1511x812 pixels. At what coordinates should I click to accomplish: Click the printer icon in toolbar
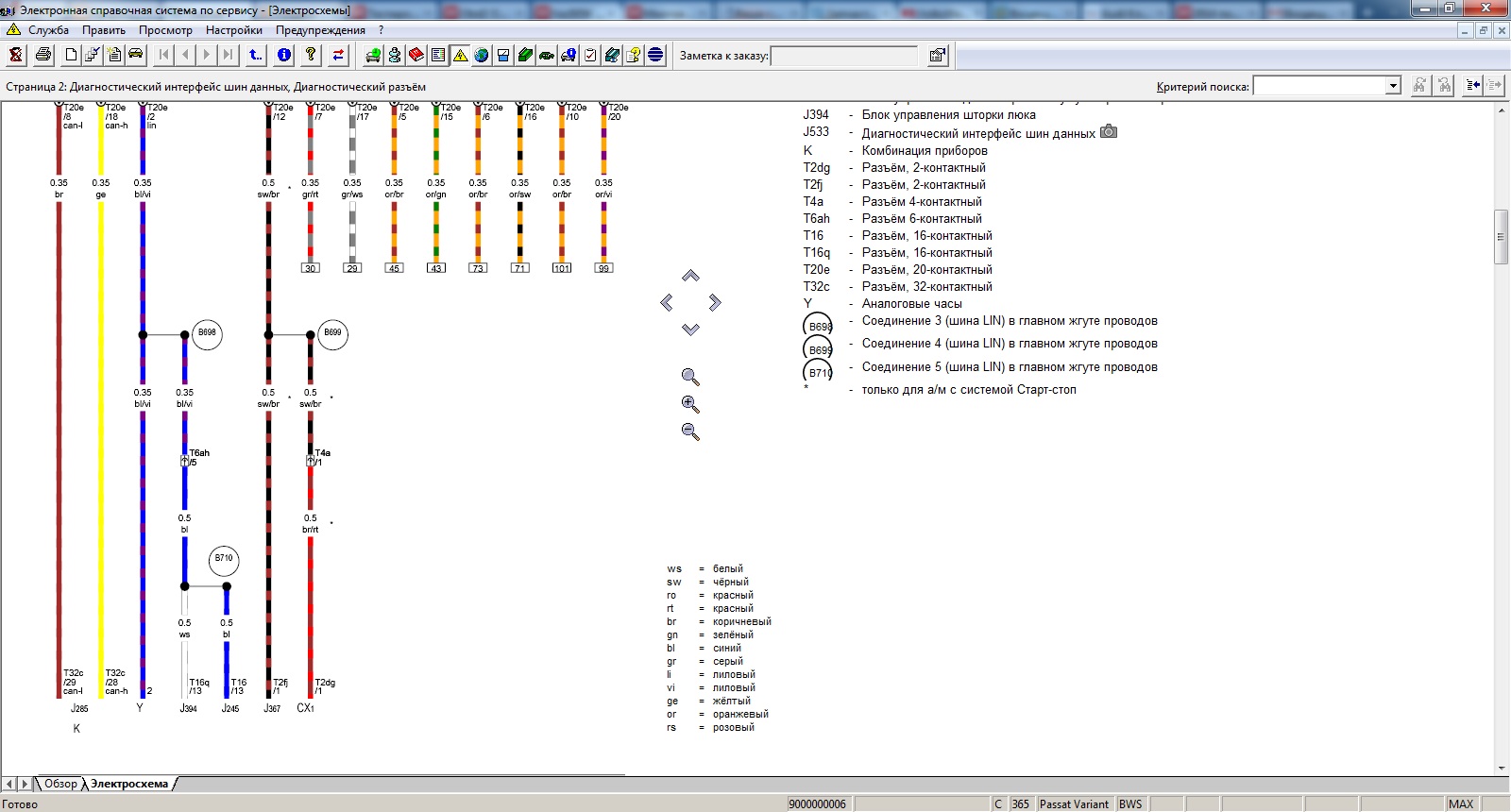43,55
